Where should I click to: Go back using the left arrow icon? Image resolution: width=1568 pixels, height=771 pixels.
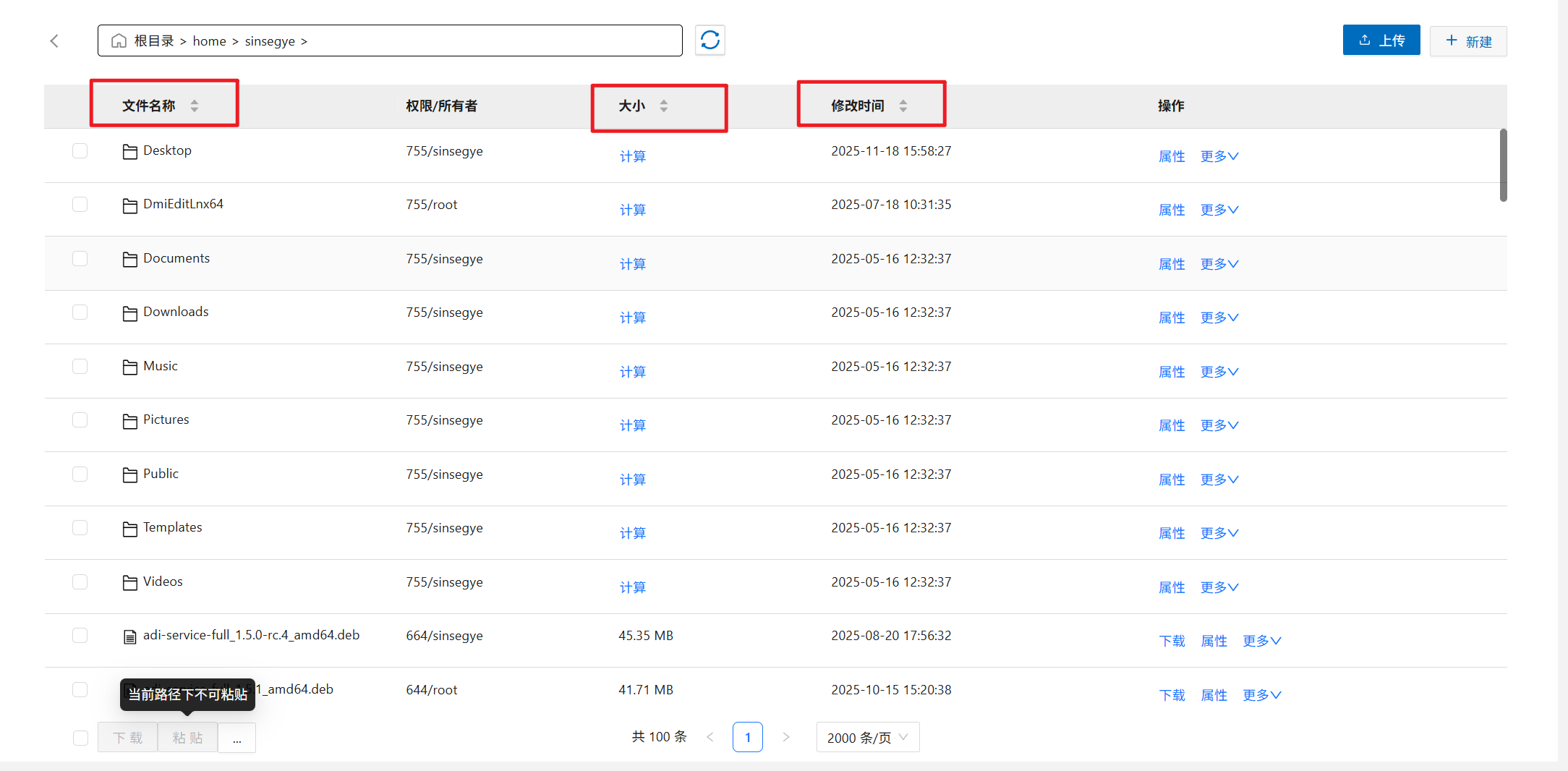54,41
